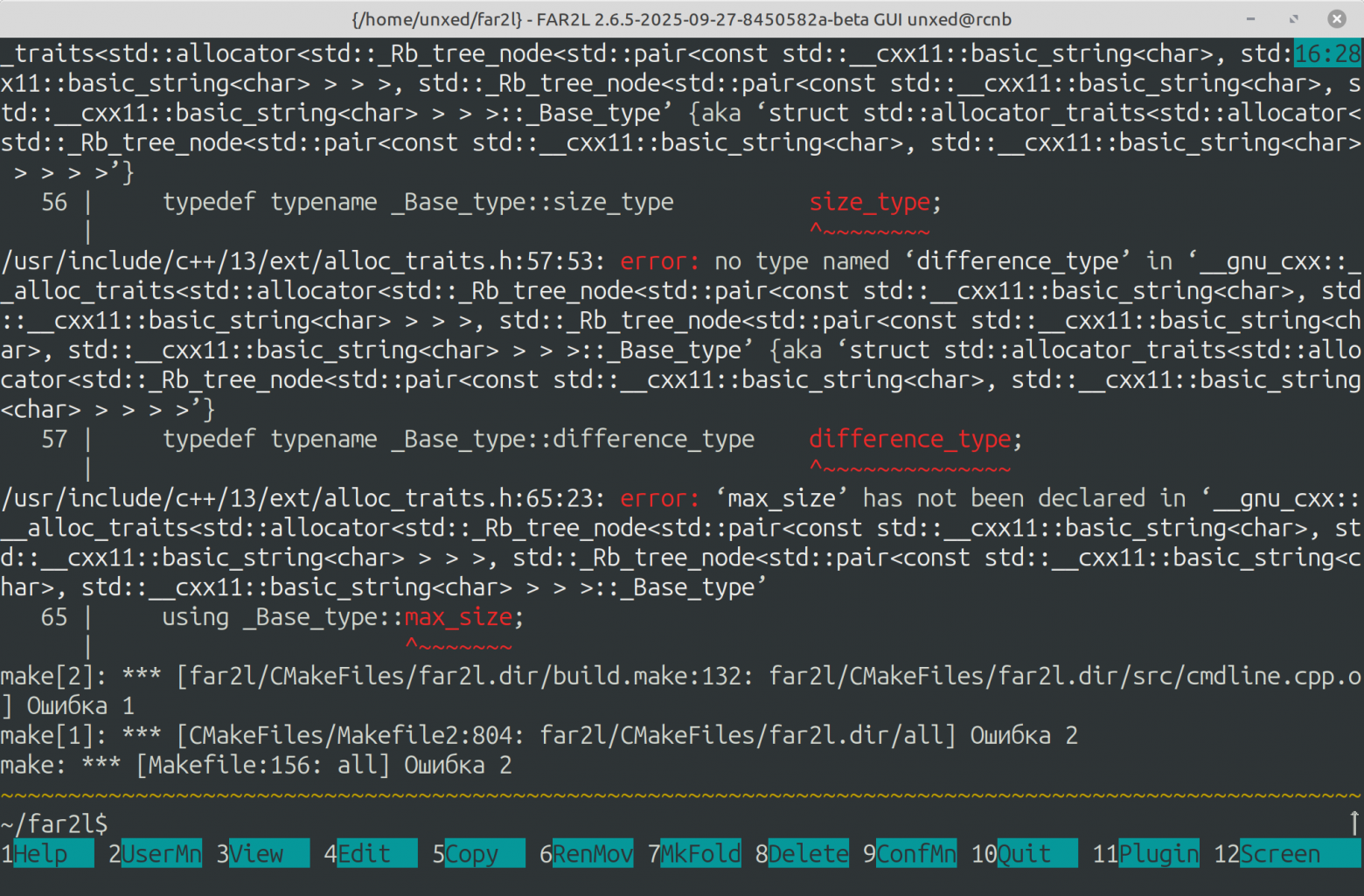Click 'typedef typename _Base_type::size_type' code

(418, 202)
